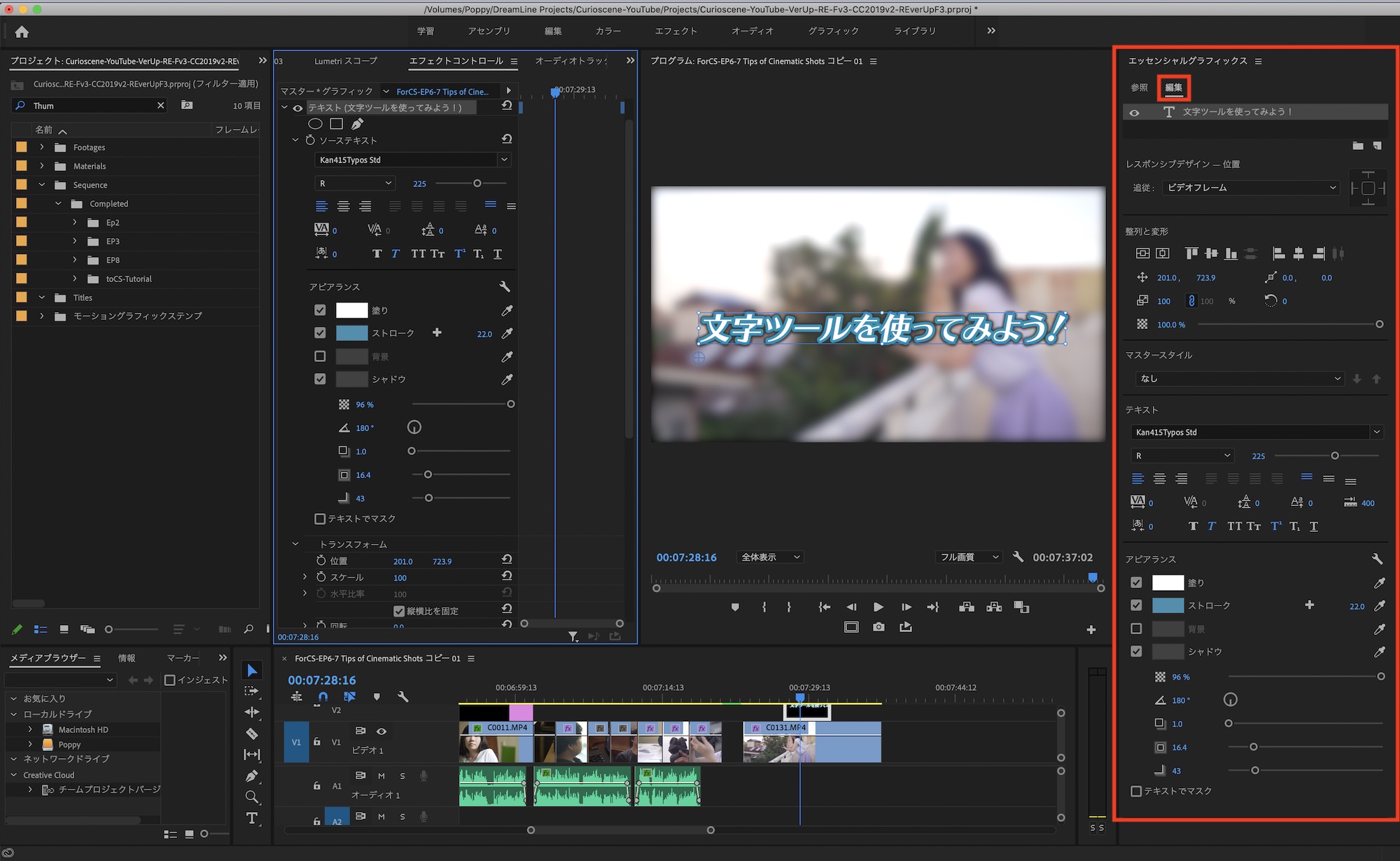Hide text layer with the eye icon
The height and width of the screenshot is (861, 1400).
[x=1134, y=112]
